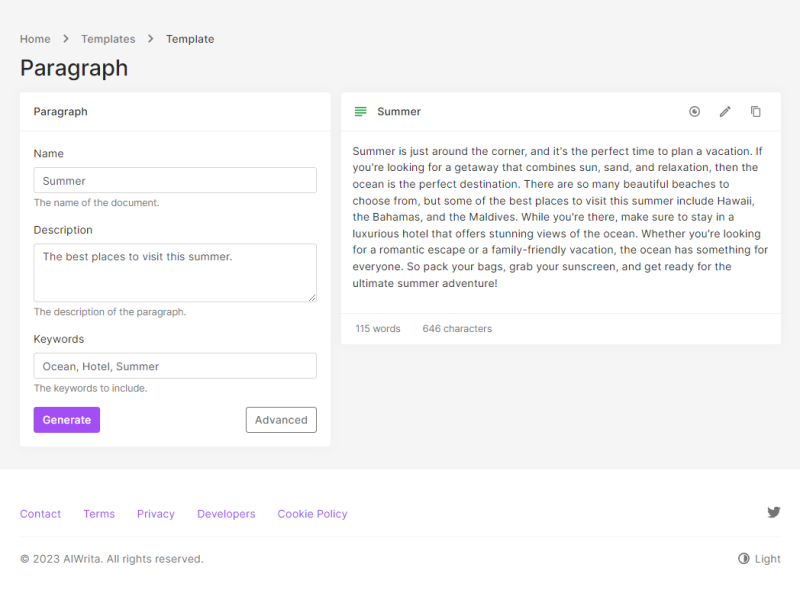Click the Generate button
The image size is (800, 600).
point(67,420)
